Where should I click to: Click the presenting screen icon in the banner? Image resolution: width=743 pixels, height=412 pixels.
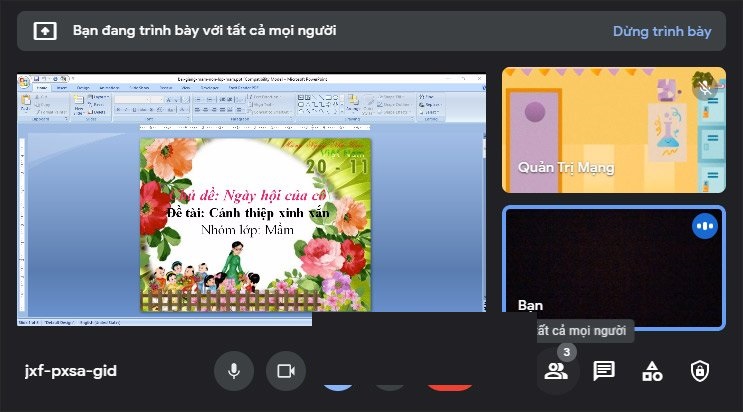point(46,31)
